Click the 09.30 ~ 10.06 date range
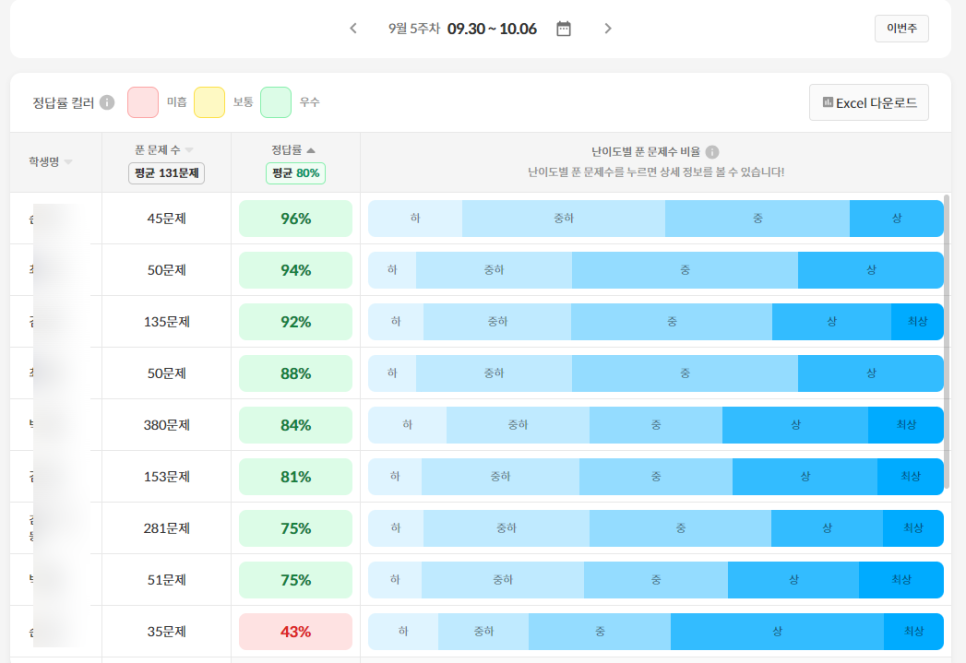The width and height of the screenshot is (966, 663). point(492,28)
